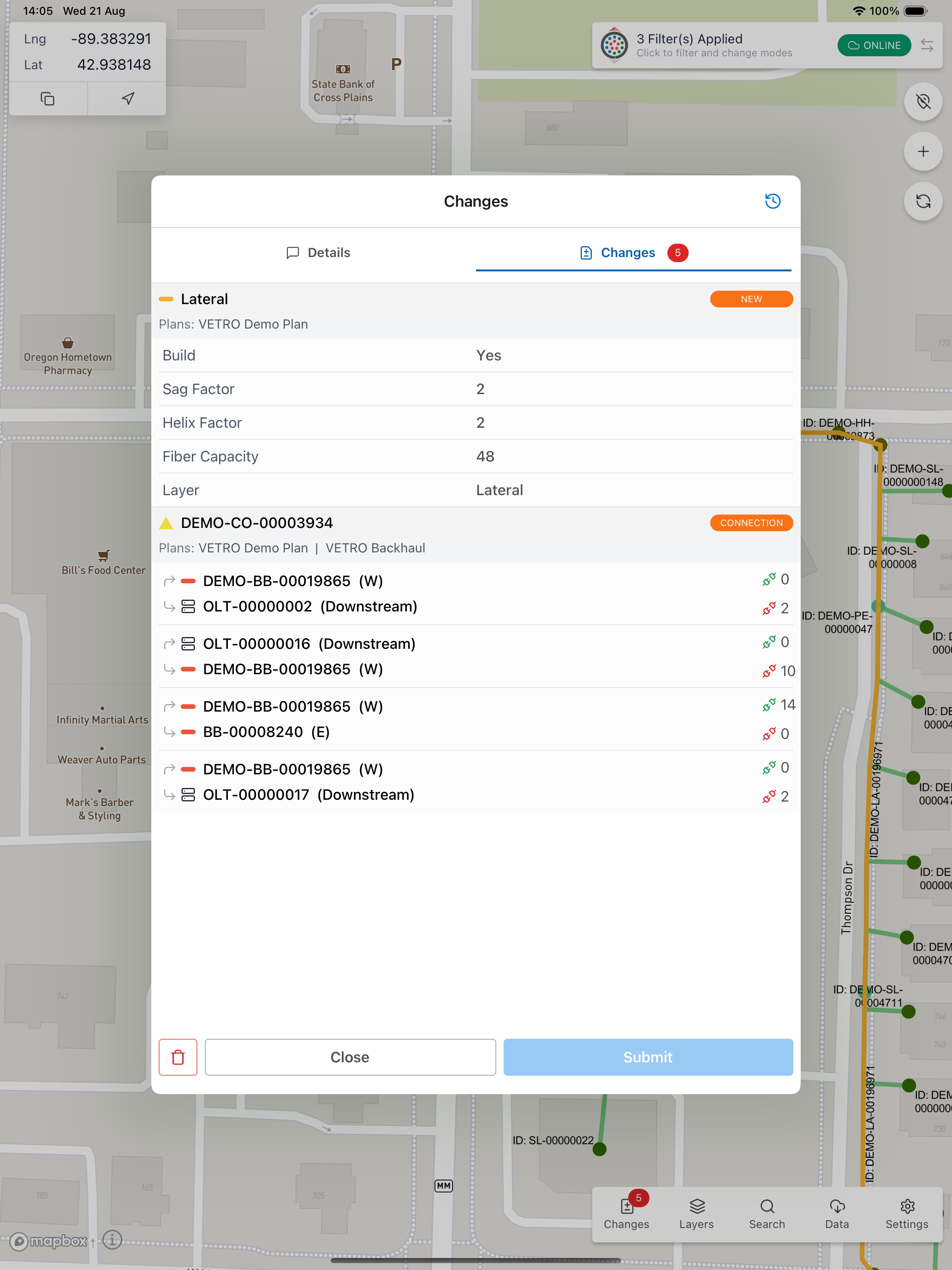Tap the navigate-to-location arrow icon

pos(127,99)
